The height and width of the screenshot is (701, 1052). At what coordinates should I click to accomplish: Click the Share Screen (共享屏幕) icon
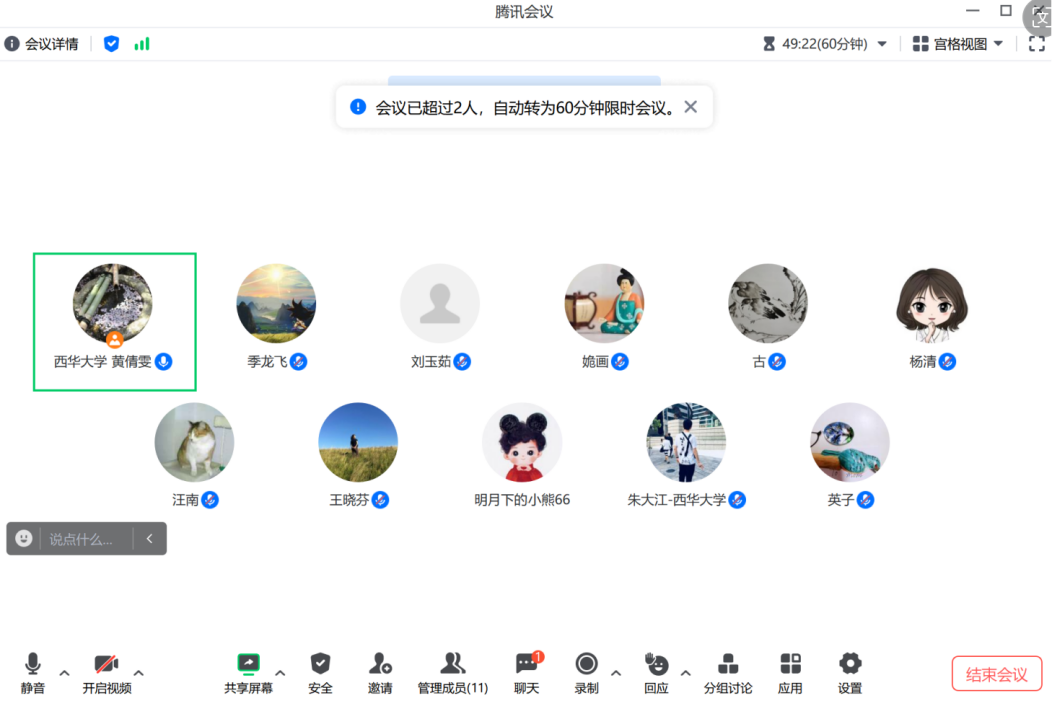tap(248, 664)
